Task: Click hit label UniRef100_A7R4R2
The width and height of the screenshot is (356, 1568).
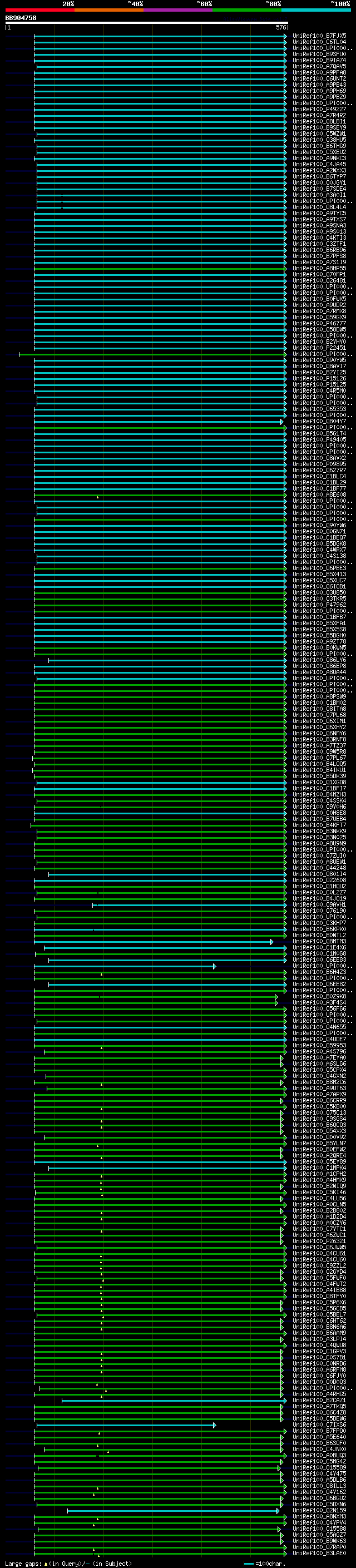Action: (319, 115)
